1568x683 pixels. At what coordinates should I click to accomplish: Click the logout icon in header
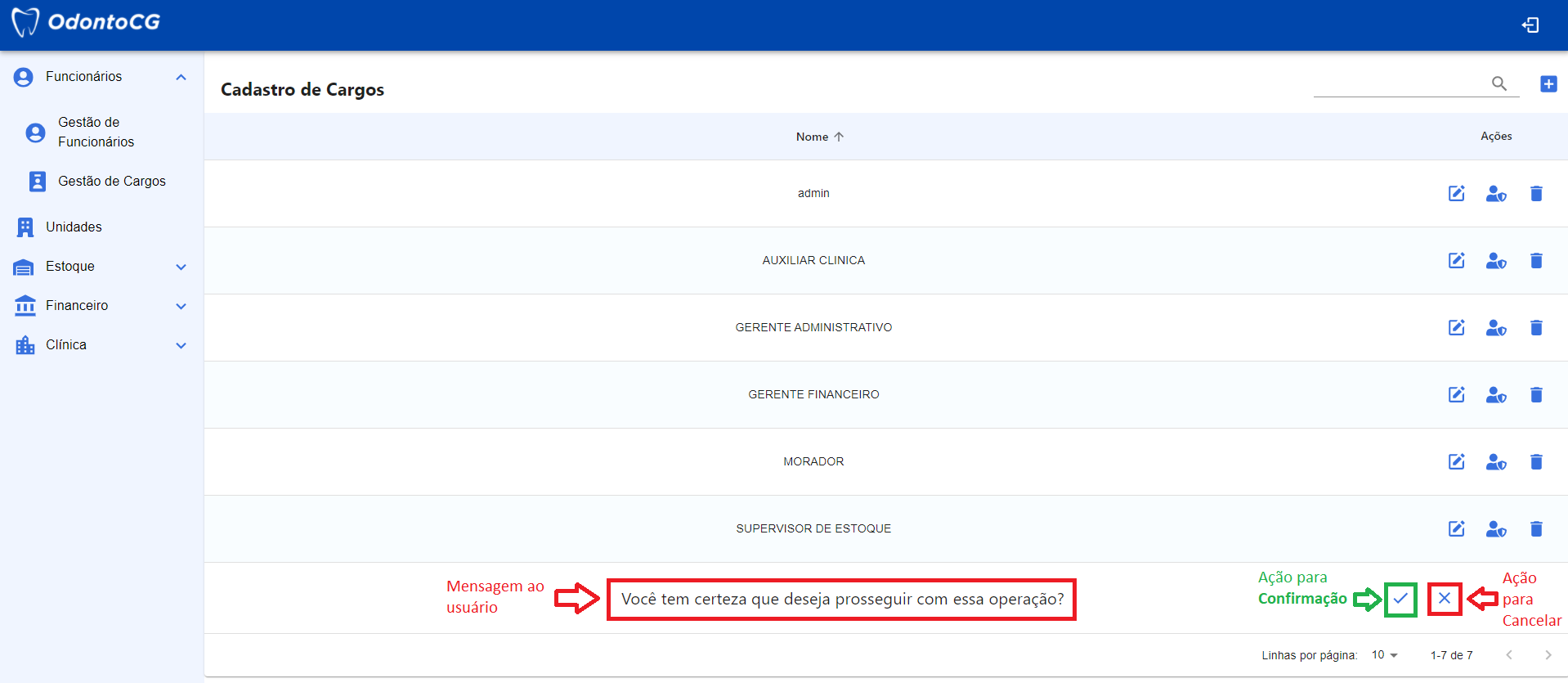pyautogui.click(x=1530, y=25)
